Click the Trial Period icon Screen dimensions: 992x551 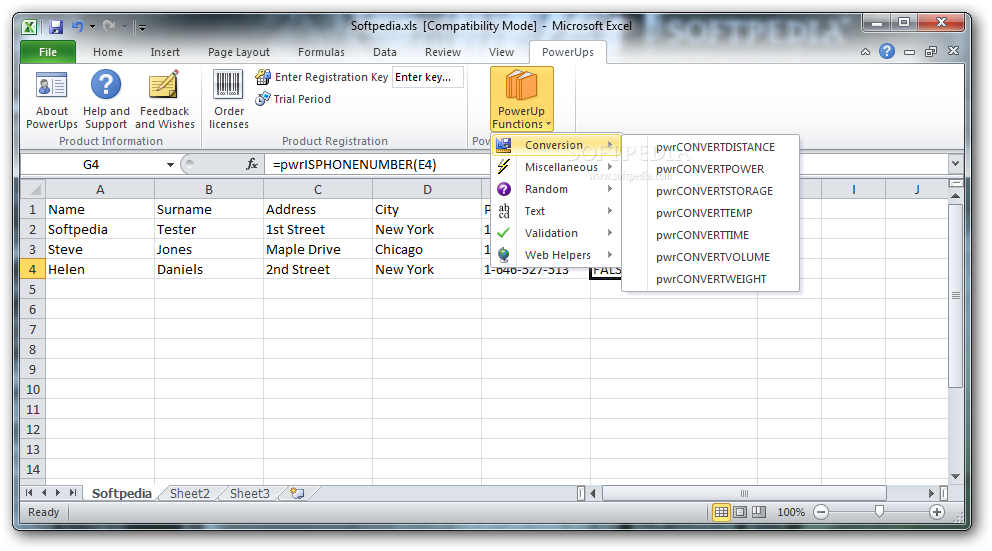pos(263,99)
